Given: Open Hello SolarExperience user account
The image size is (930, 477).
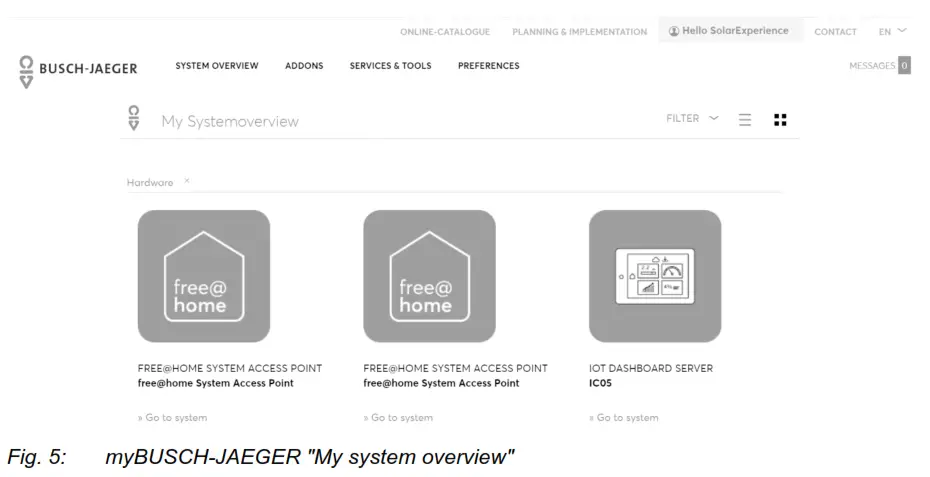Looking at the screenshot, I should point(730,31).
